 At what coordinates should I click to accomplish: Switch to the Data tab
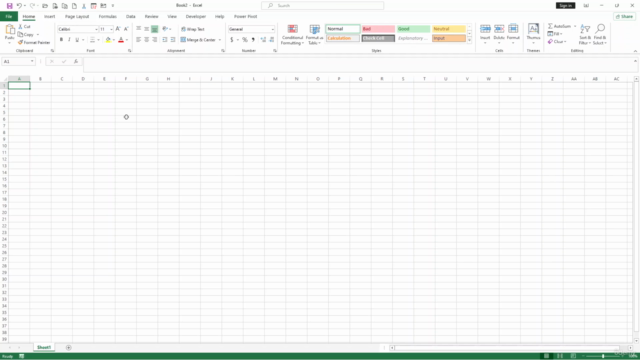click(x=131, y=16)
